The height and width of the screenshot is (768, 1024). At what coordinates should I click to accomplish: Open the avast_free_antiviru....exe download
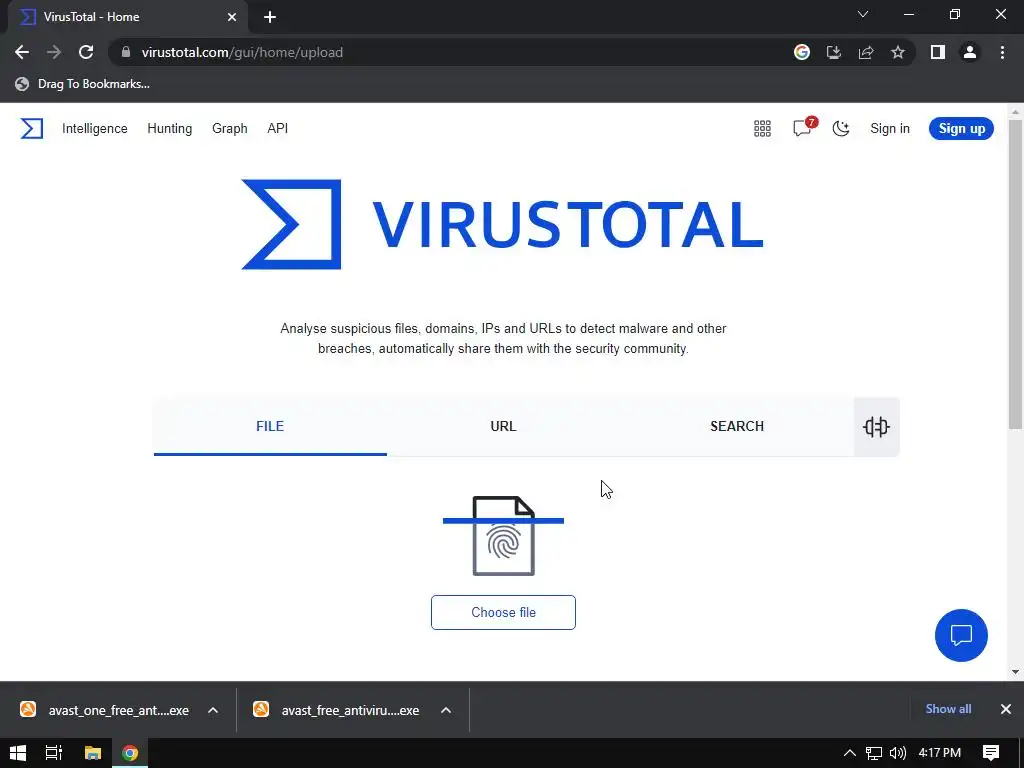(x=337, y=710)
